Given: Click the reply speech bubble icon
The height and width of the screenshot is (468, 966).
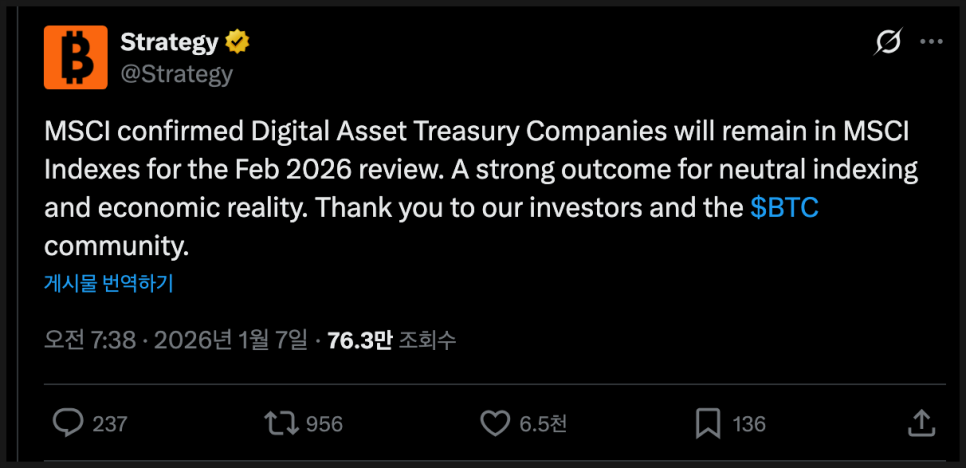Looking at the screenshot, I should (67, 423).
